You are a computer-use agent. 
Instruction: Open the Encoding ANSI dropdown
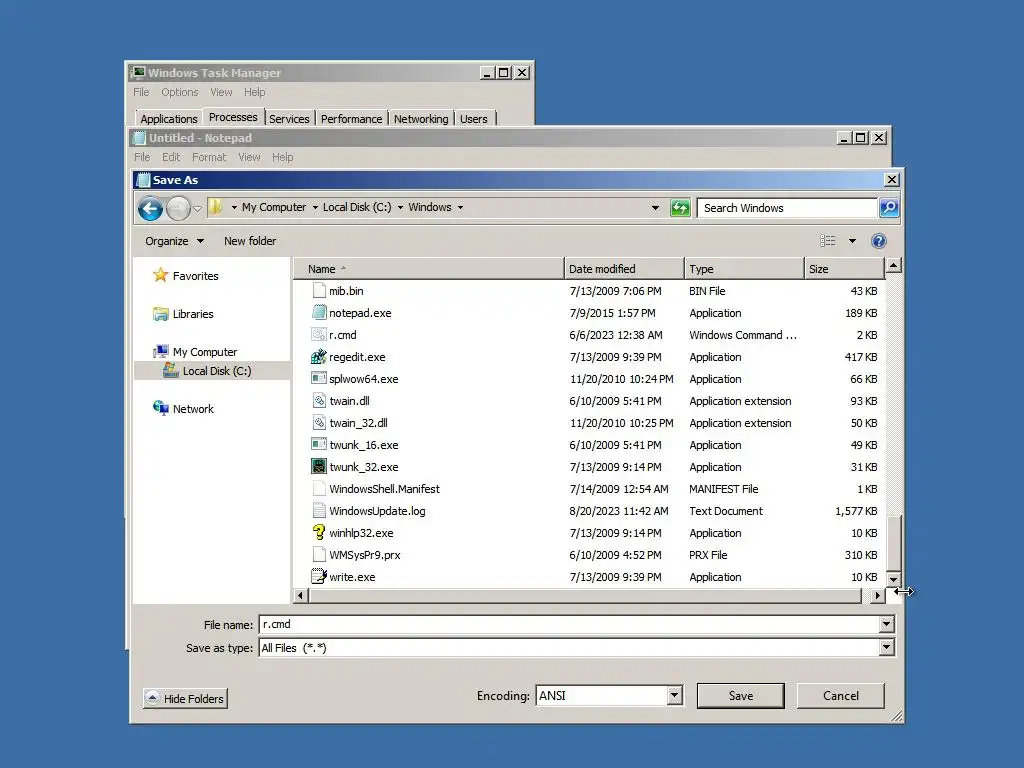[x=675, y=696]
